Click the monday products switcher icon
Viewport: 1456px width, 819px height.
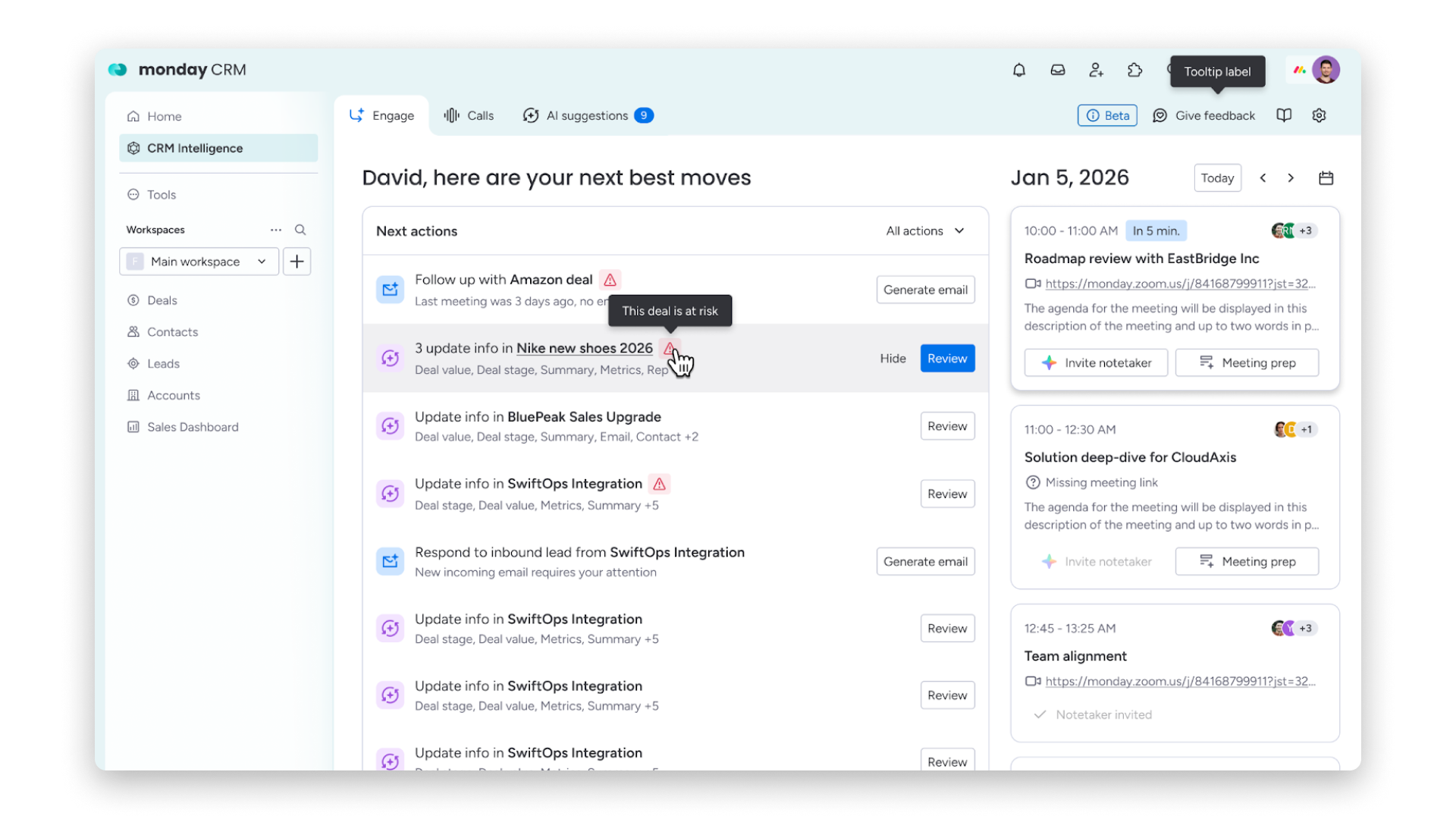point(1300,70)
